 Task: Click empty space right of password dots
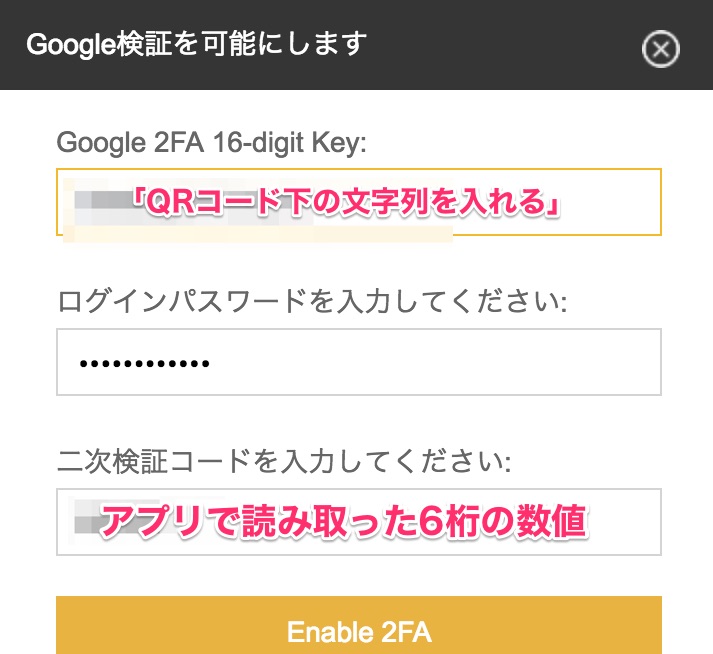450,362
